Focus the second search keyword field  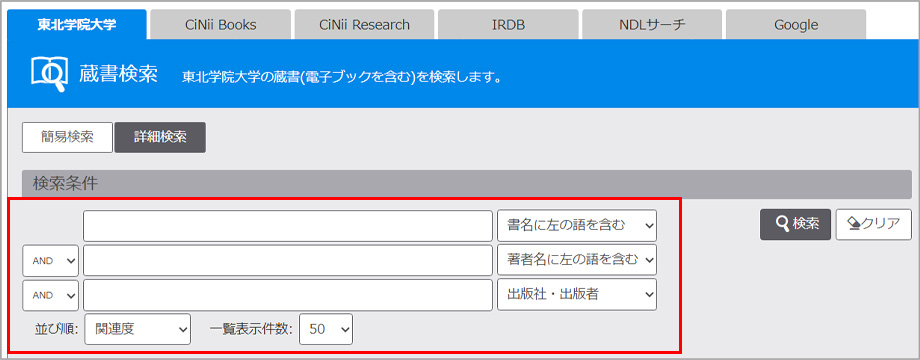point(288,260)
